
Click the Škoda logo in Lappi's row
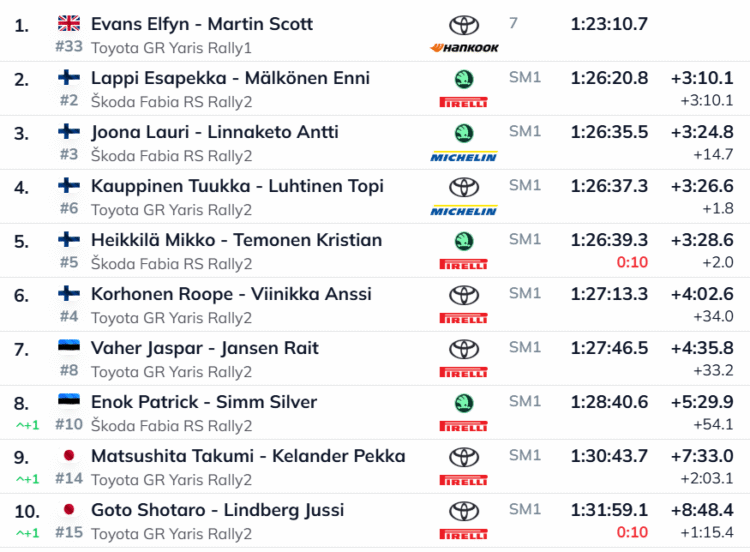tap(464, 79)
